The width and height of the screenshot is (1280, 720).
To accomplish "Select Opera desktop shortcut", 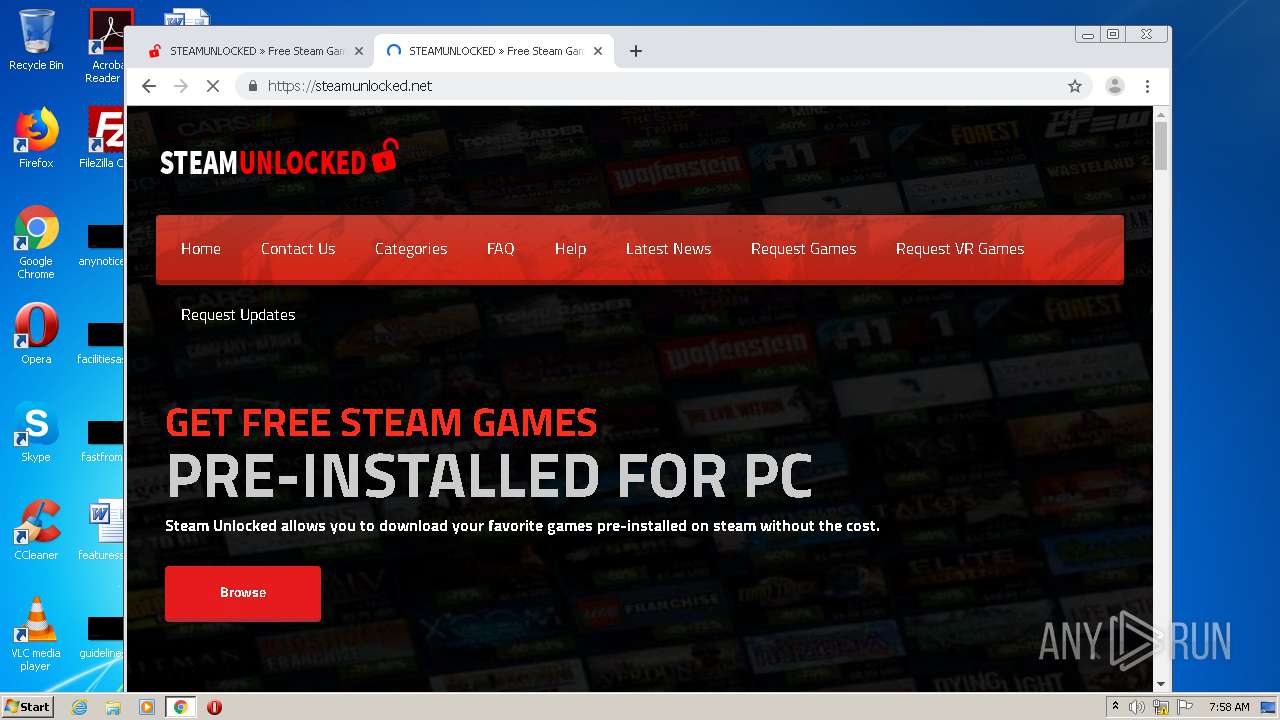I will [36, 333].
